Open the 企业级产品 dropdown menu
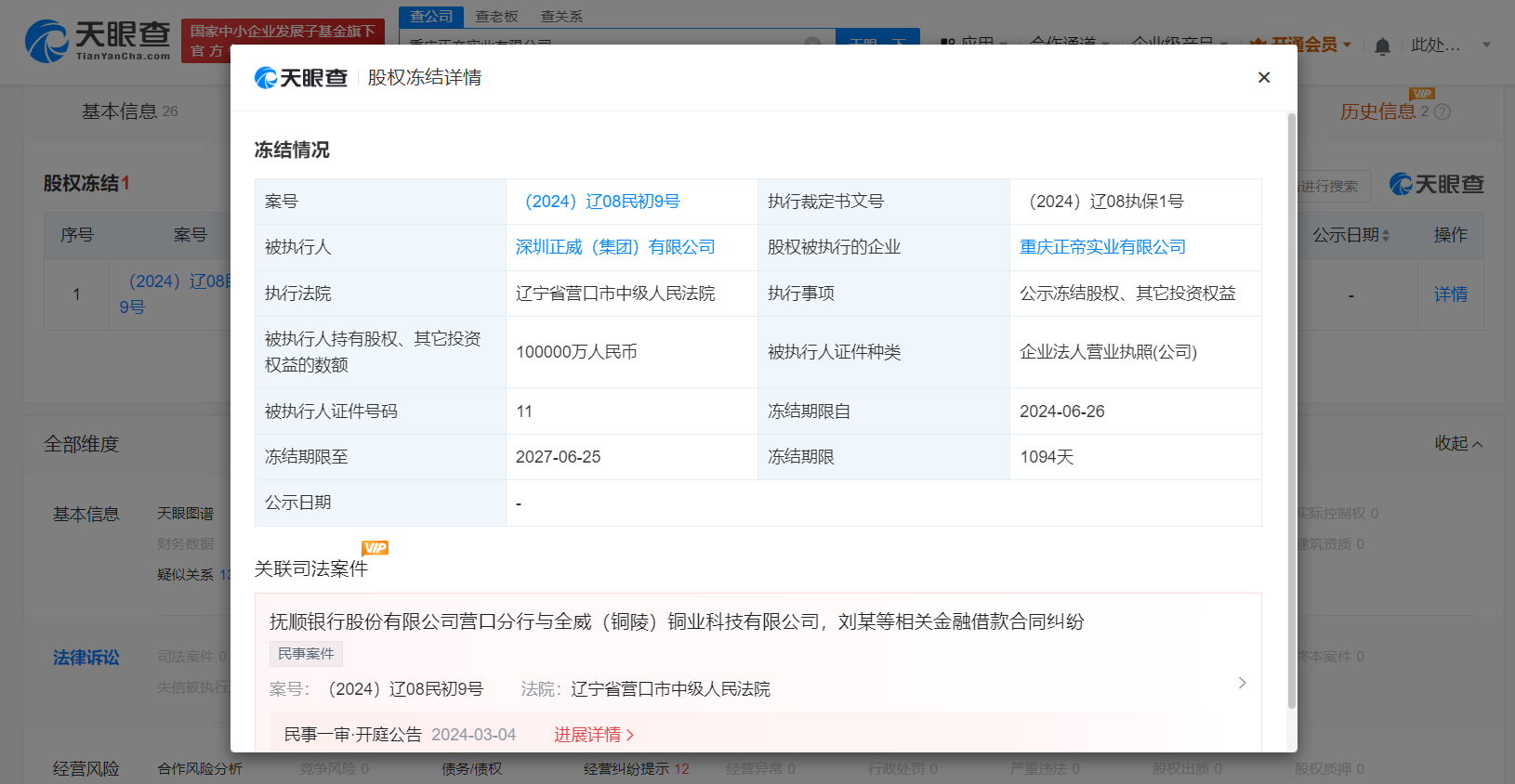Viewport: 1515px width, 784px height. pyautogui.click(x=1179, y=43)
